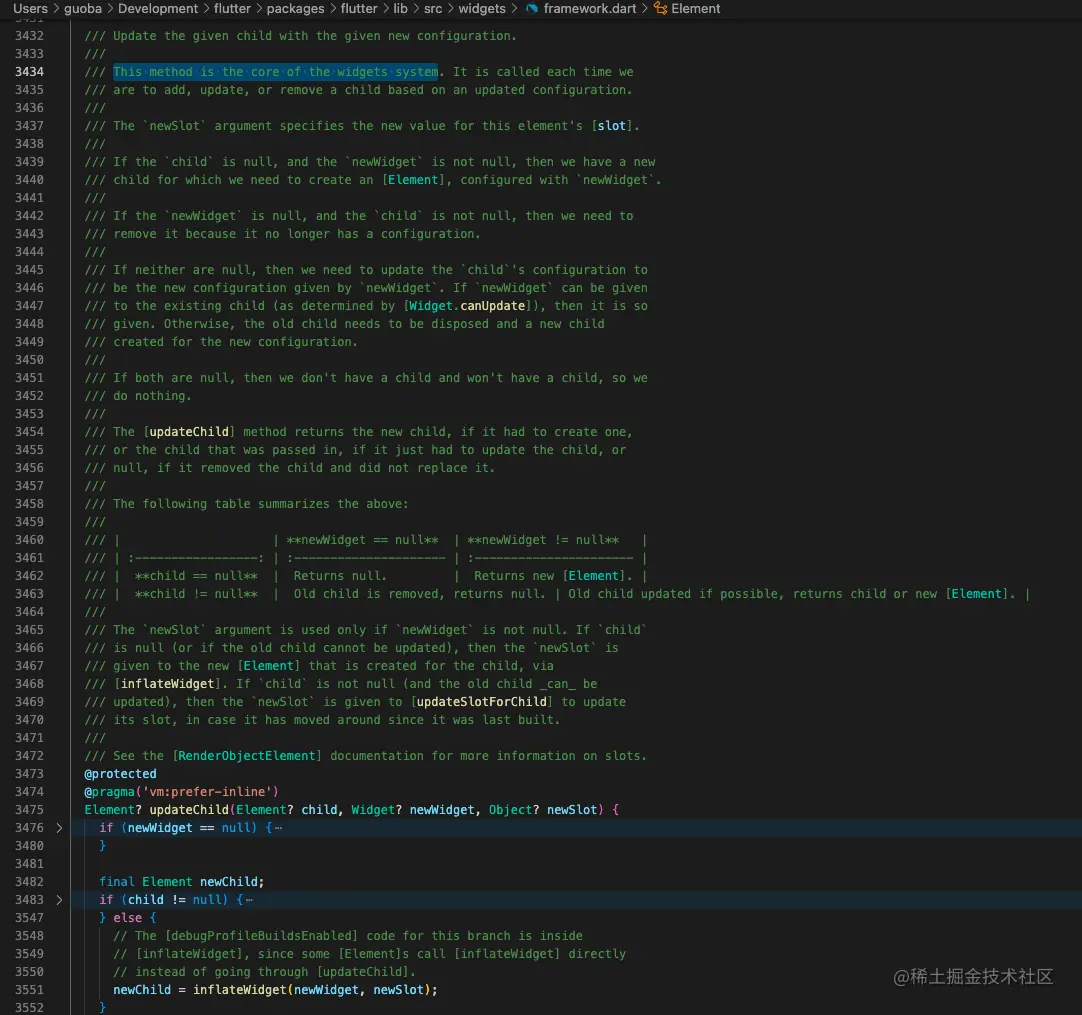Click line number 3475 in gutter
Screen dimensions: 1082x1015
pos(29,809)
